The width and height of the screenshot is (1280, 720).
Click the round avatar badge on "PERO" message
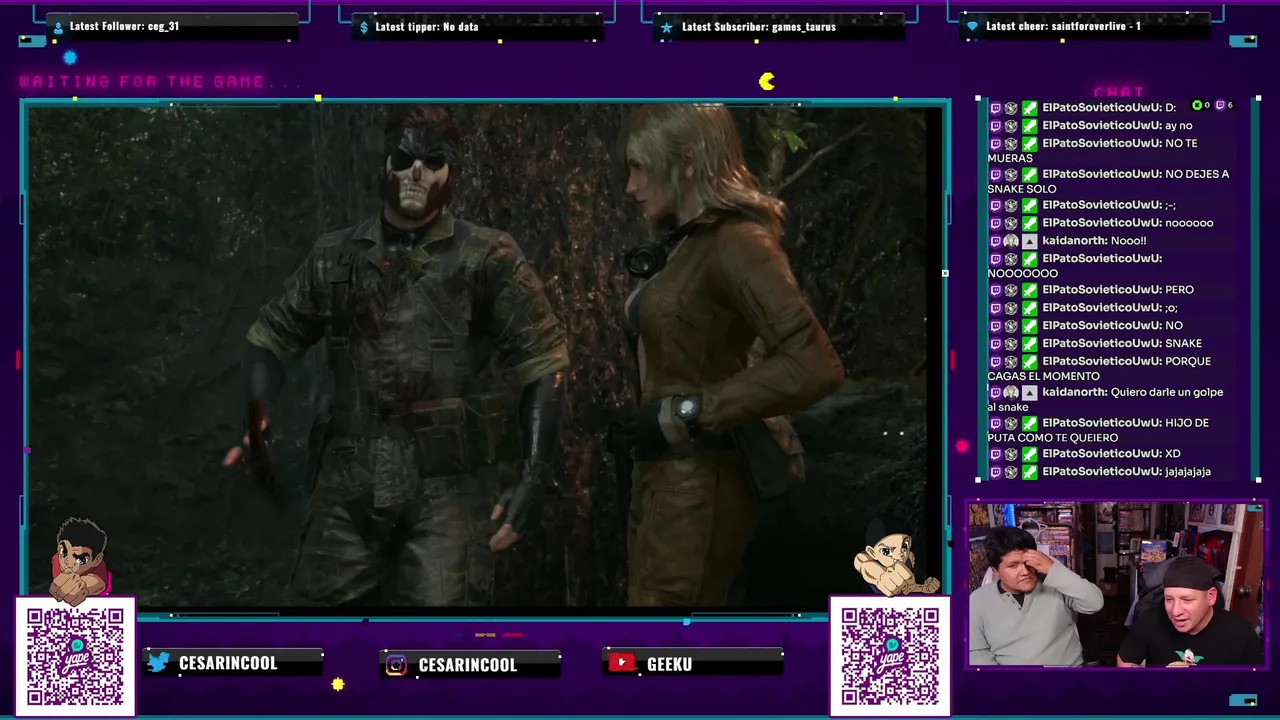click(1011, 290)
